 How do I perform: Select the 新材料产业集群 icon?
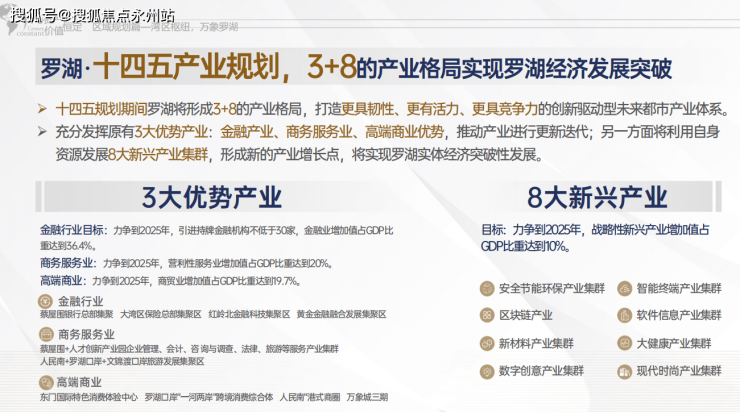[487, 344]
